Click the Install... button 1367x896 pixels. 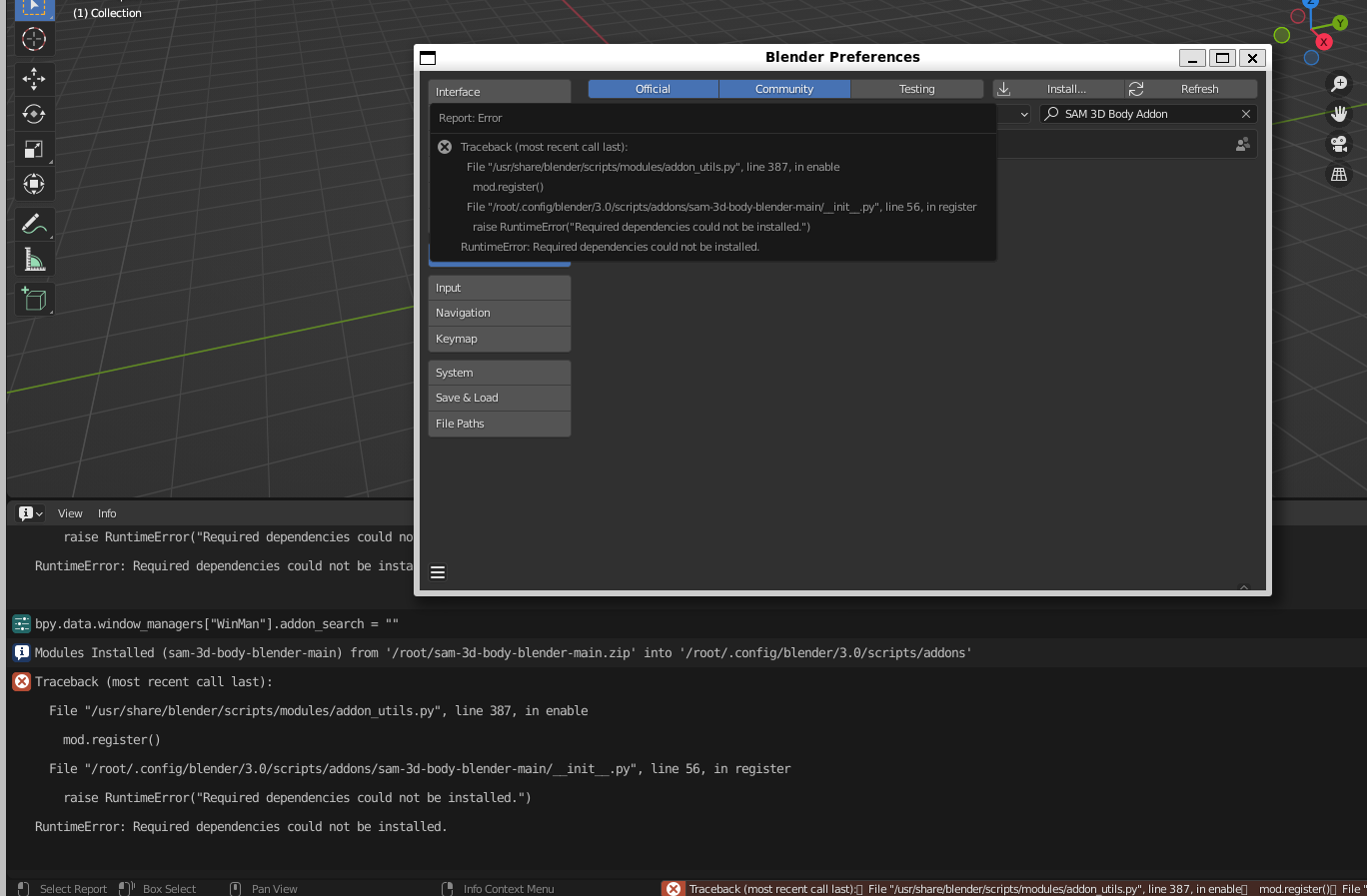(x=1058, y=89)
